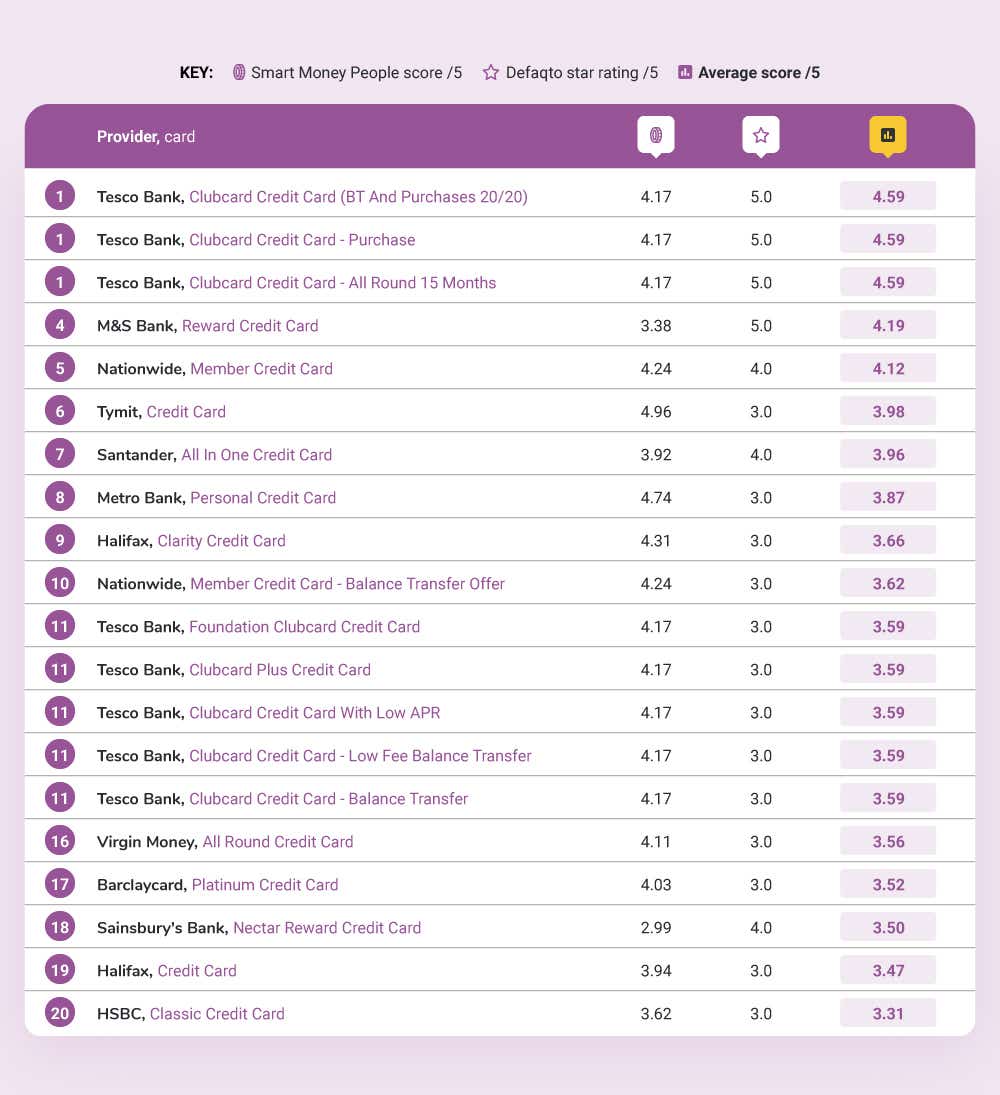Click the Smart Money People score column icon

click(656, 135)
